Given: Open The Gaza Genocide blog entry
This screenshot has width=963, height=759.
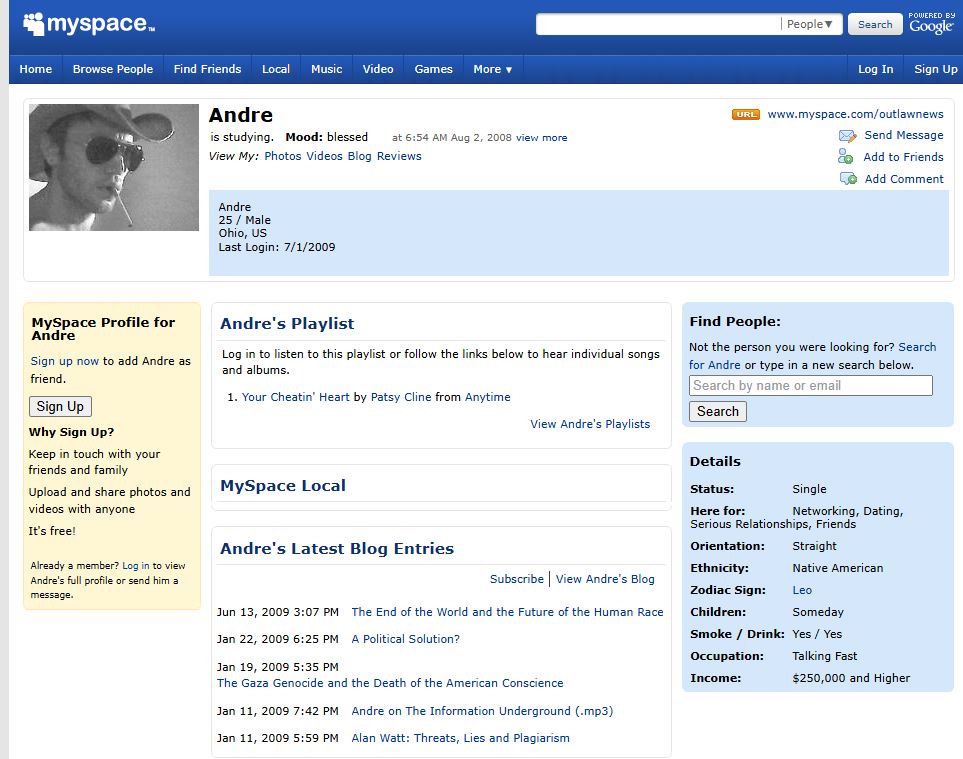Looking at the screenshot, I should (390, 683).
